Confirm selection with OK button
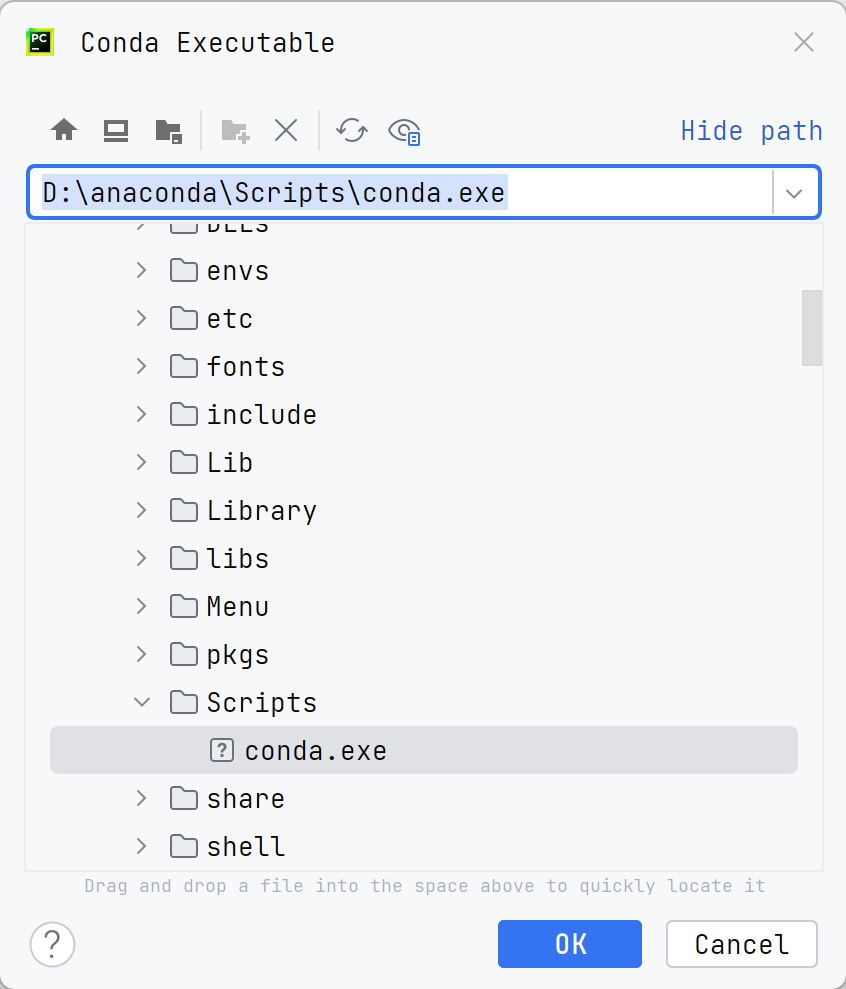Screen dimensions: 846x989 coord(570,944)
